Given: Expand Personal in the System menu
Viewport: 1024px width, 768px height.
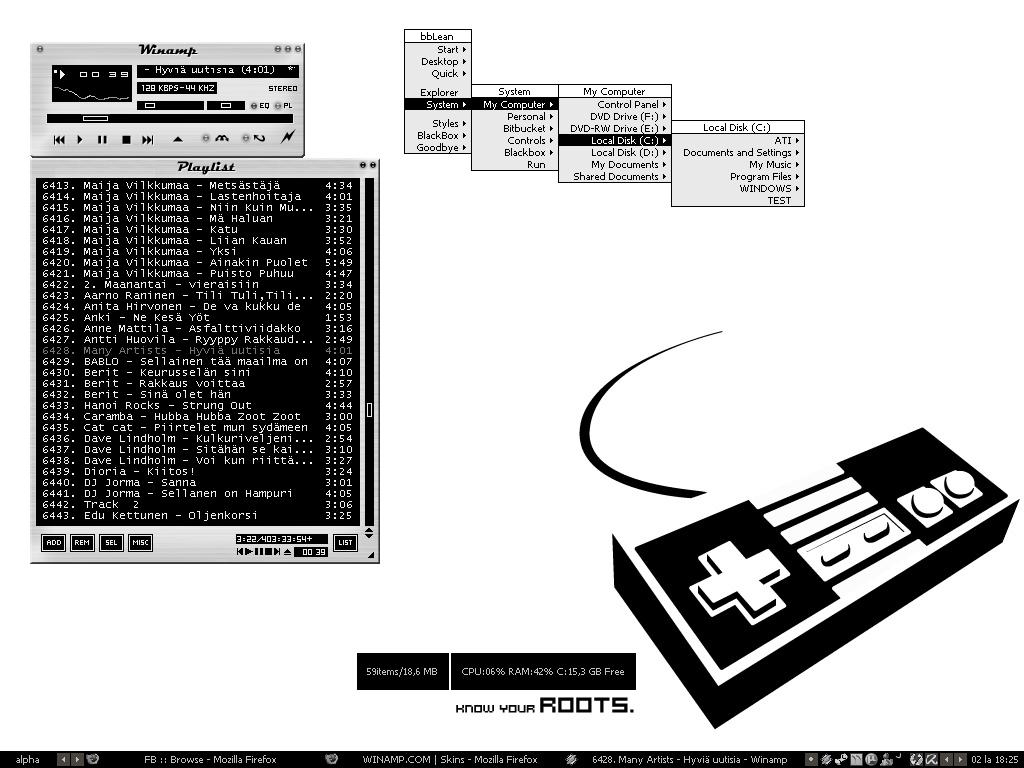Looking at the screenshot, I should coord(515,116).
